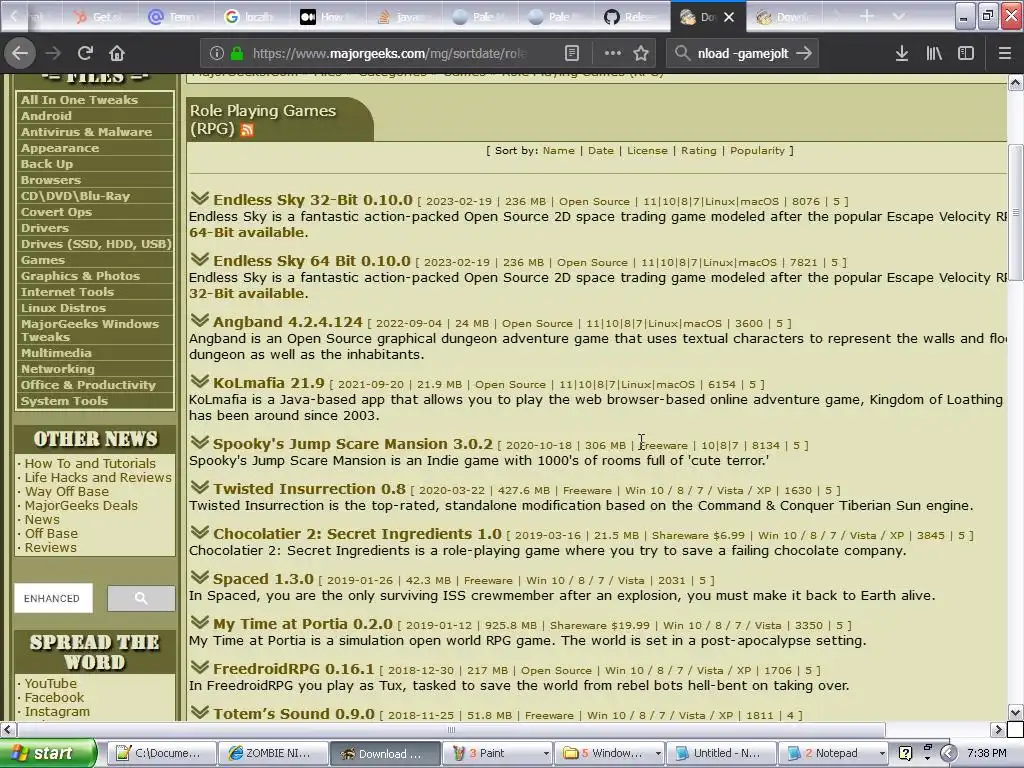
Task: Expand Spooky's Jump Scare Mansion arrow
Action: pos(200,442)
